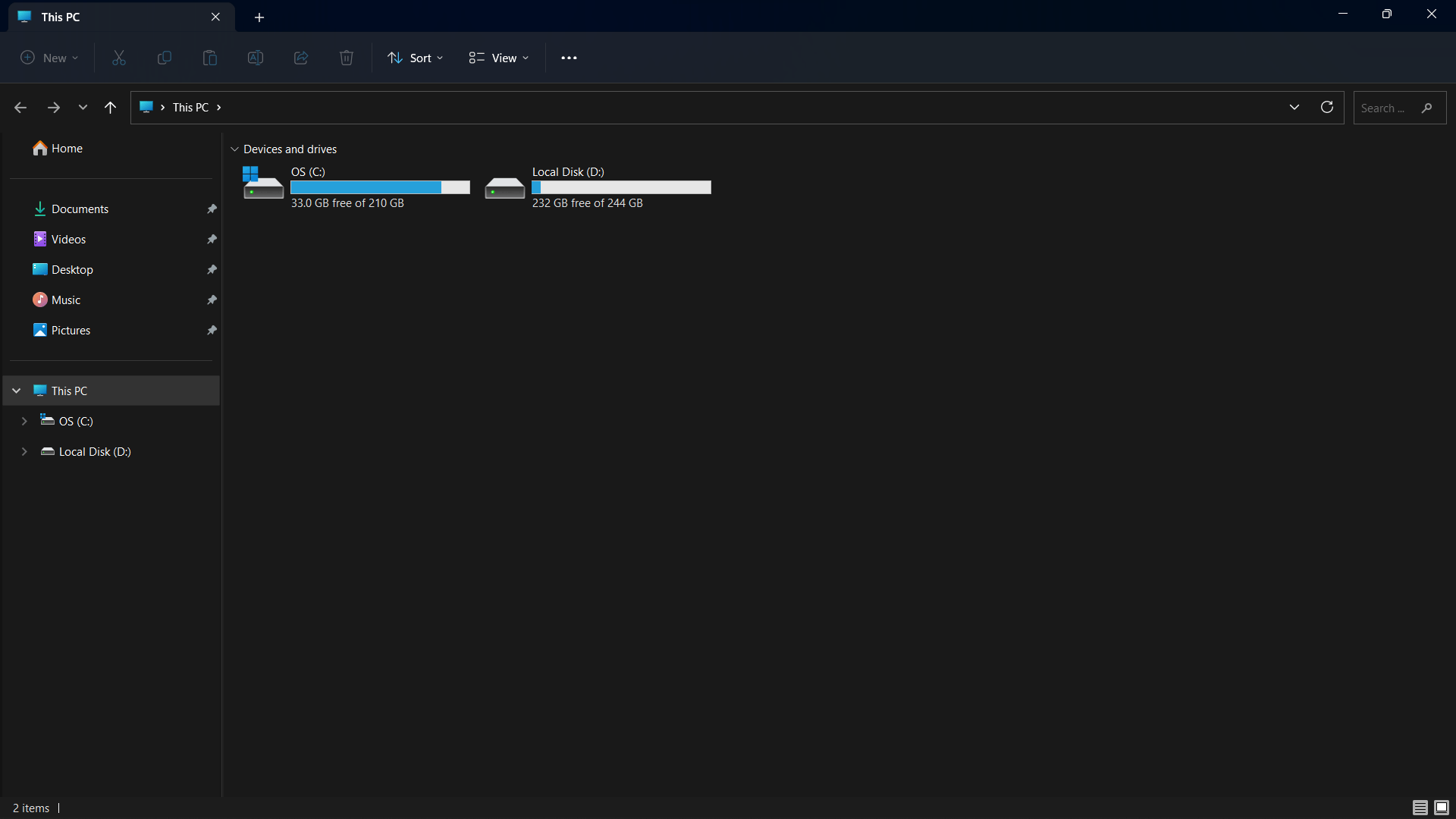Open recent locations dropdown arrow
Screen dimensions: 1456x819
(x=83, y=108)
